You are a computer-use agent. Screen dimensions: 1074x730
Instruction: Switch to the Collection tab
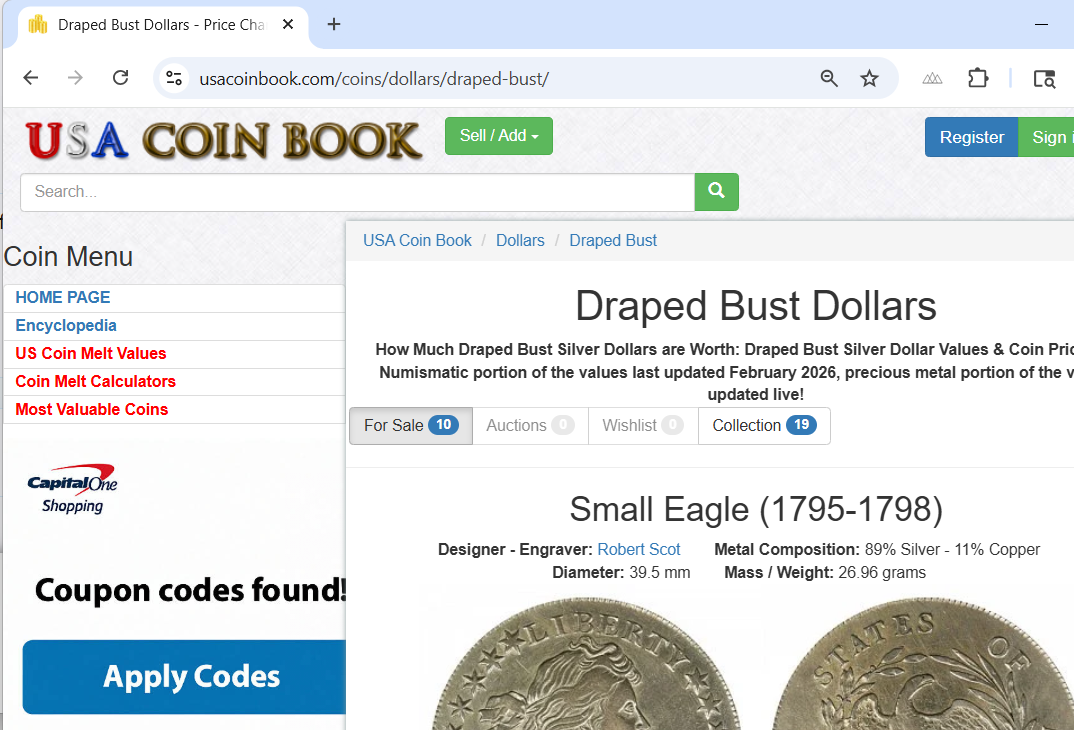[x=764, y=425]
